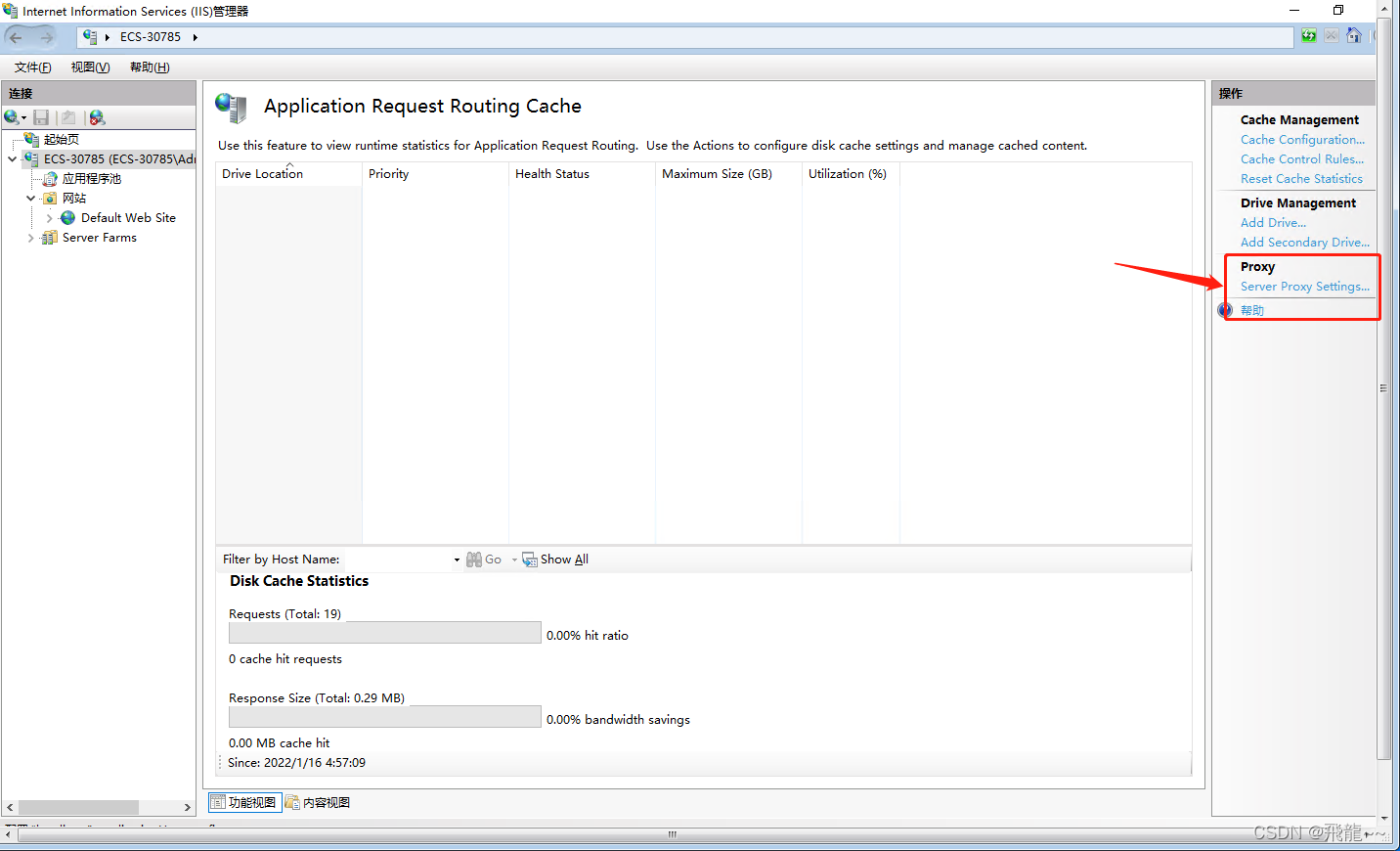
Task: Click the delete connection globe icon
Action: [x=97, y=117]
